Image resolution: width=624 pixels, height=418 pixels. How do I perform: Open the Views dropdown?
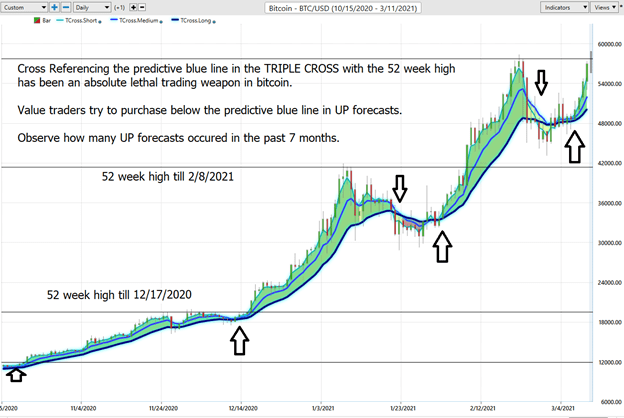pyautogui.click(x=604, y=8)
